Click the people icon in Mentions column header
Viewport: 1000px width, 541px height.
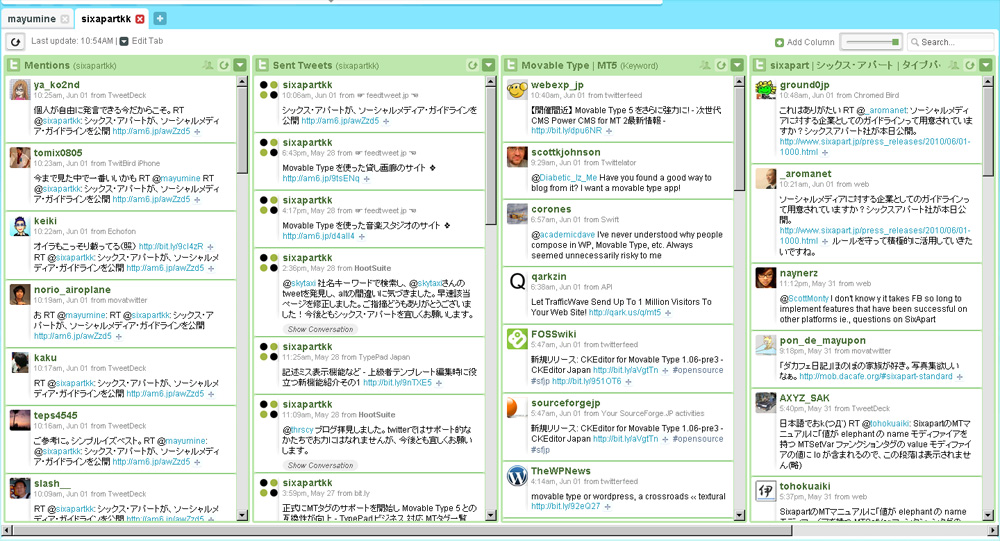click(x=207, y=65)
